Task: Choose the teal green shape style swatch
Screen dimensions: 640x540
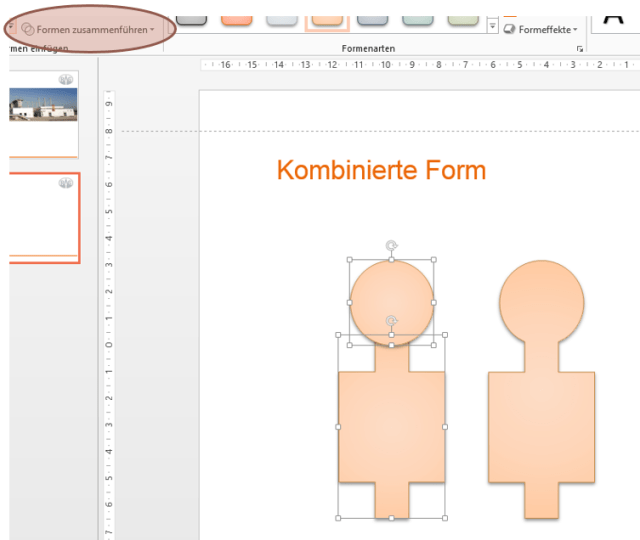Action: [418, 20]
